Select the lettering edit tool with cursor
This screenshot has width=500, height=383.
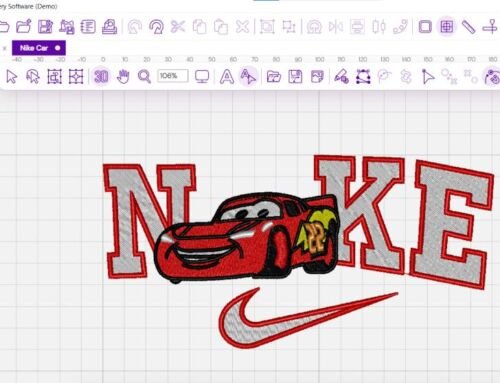(x=248, y=77)
